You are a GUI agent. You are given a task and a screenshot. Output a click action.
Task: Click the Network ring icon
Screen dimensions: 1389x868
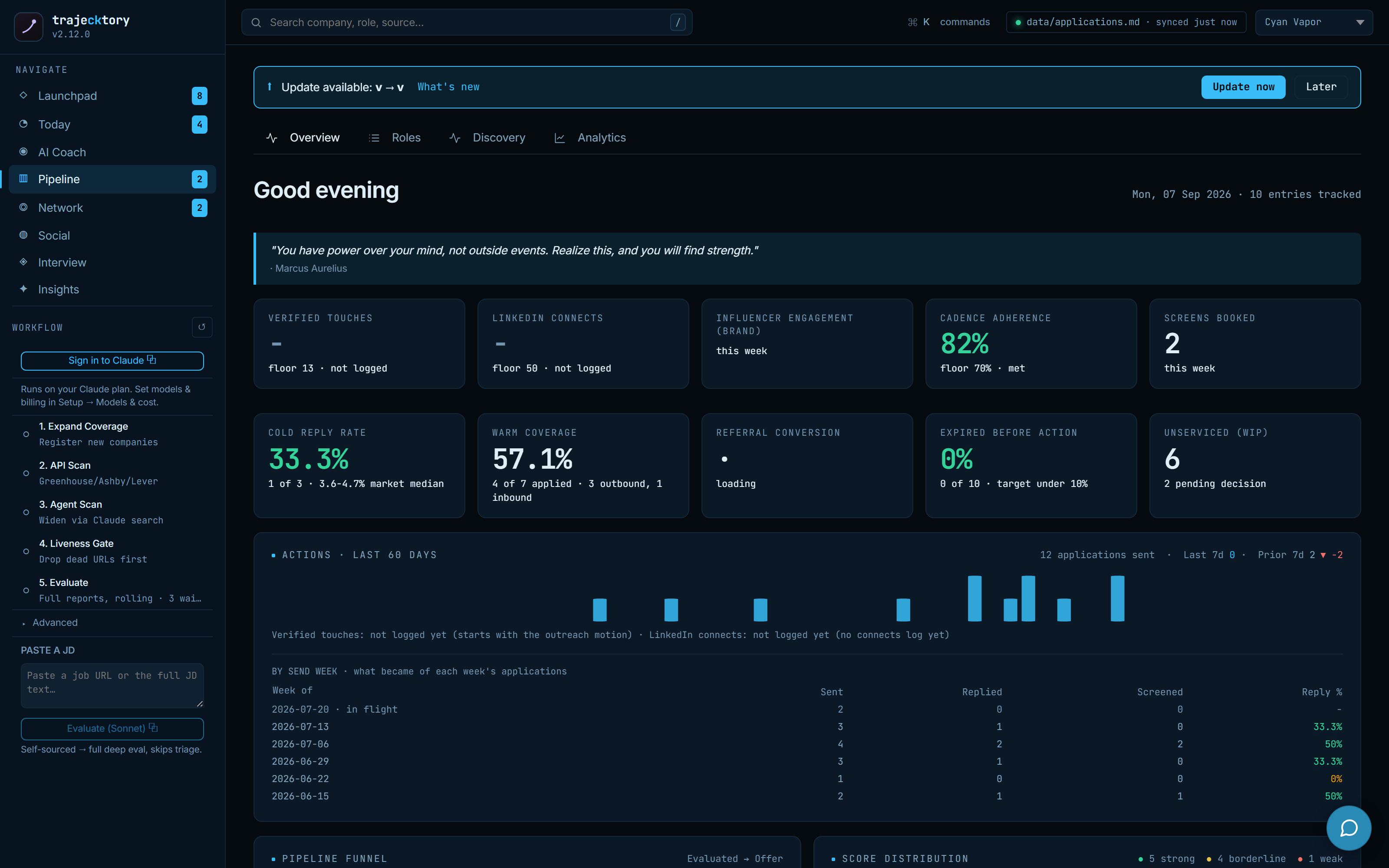point(23,207)
